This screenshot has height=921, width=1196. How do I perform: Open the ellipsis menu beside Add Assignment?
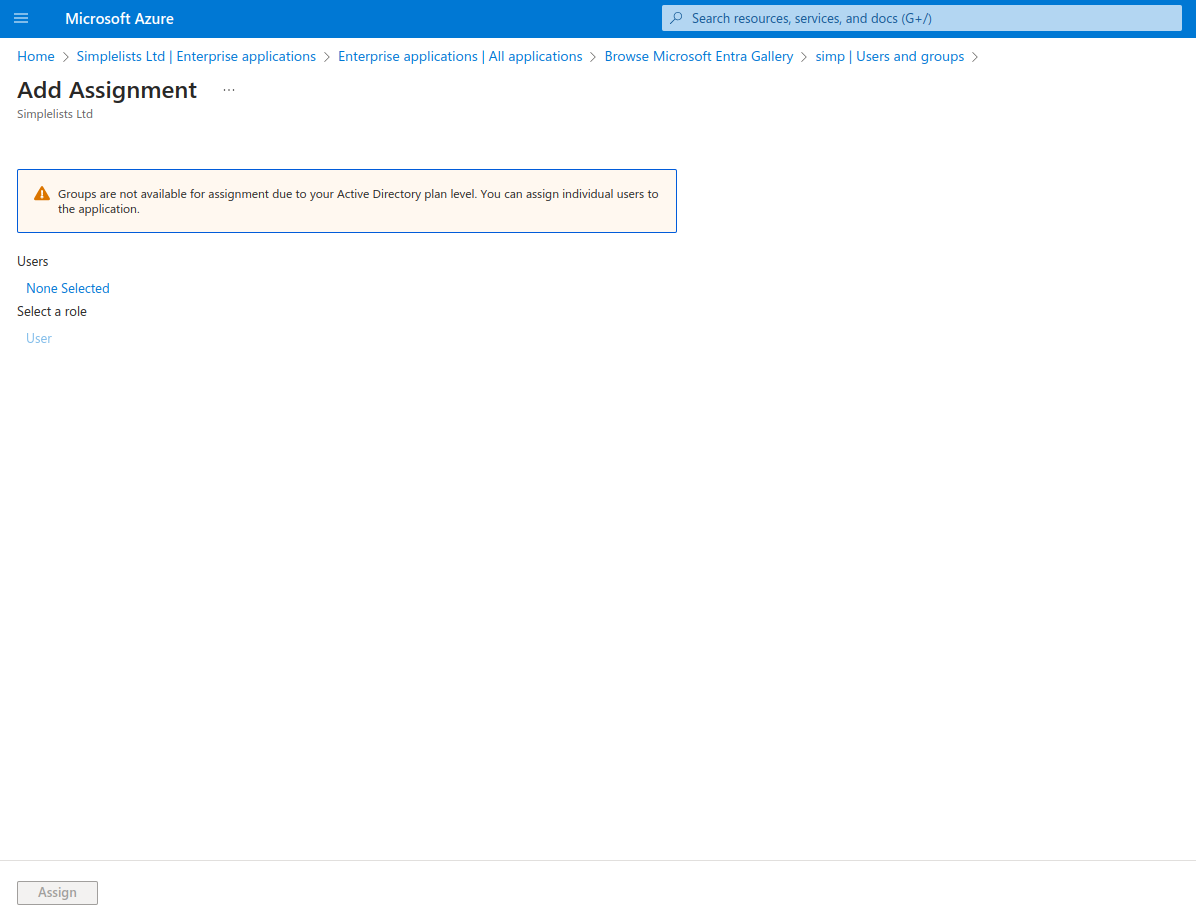[x=229, y=90]
